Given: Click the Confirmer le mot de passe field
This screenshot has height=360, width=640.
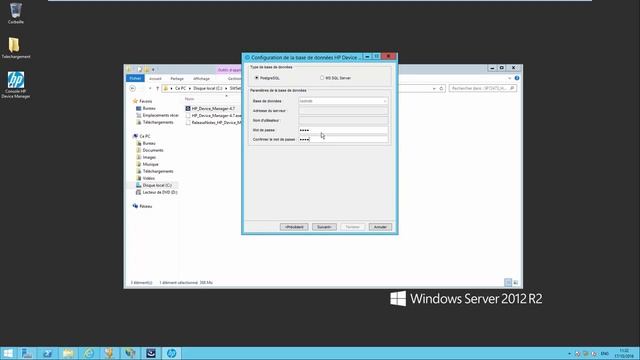Looking at the screenshot, I should pyautogui.click(x=343, y=139).
